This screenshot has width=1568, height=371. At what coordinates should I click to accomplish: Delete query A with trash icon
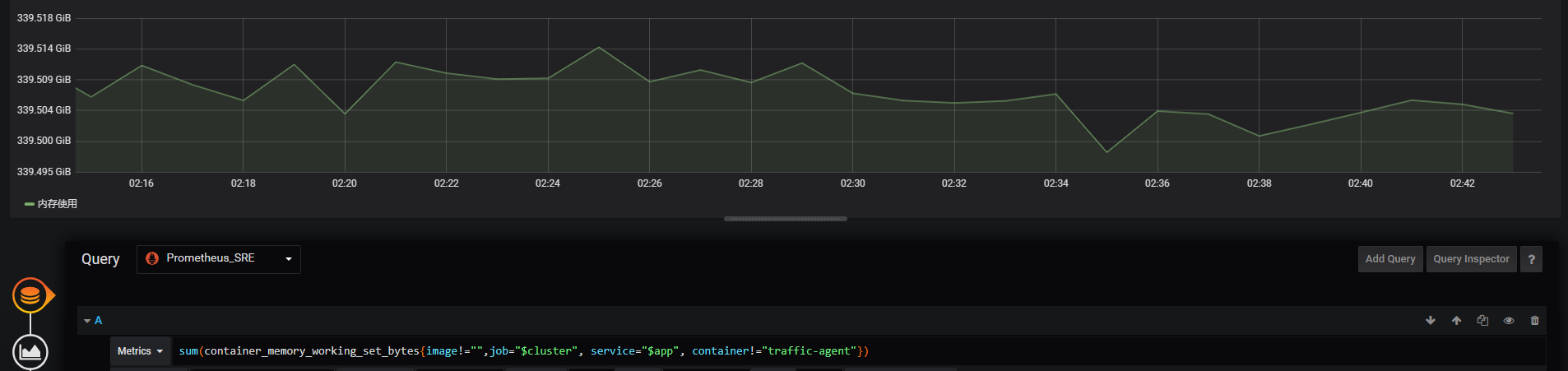[1535, 321]
